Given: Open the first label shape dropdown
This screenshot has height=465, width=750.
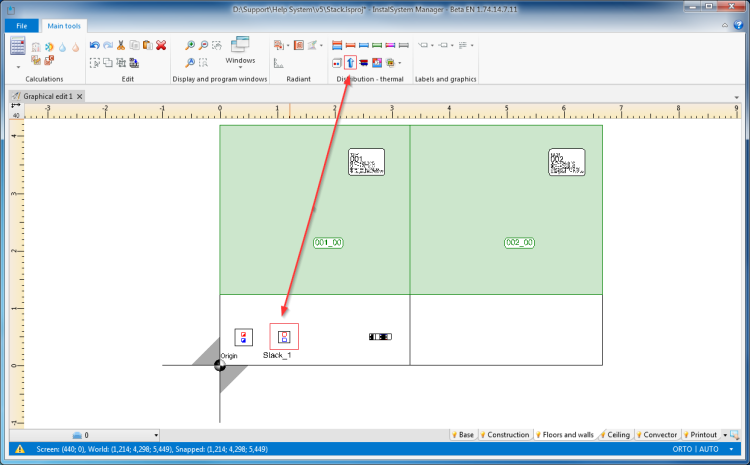Looking at the screenshot, I should tap(432, 45).
